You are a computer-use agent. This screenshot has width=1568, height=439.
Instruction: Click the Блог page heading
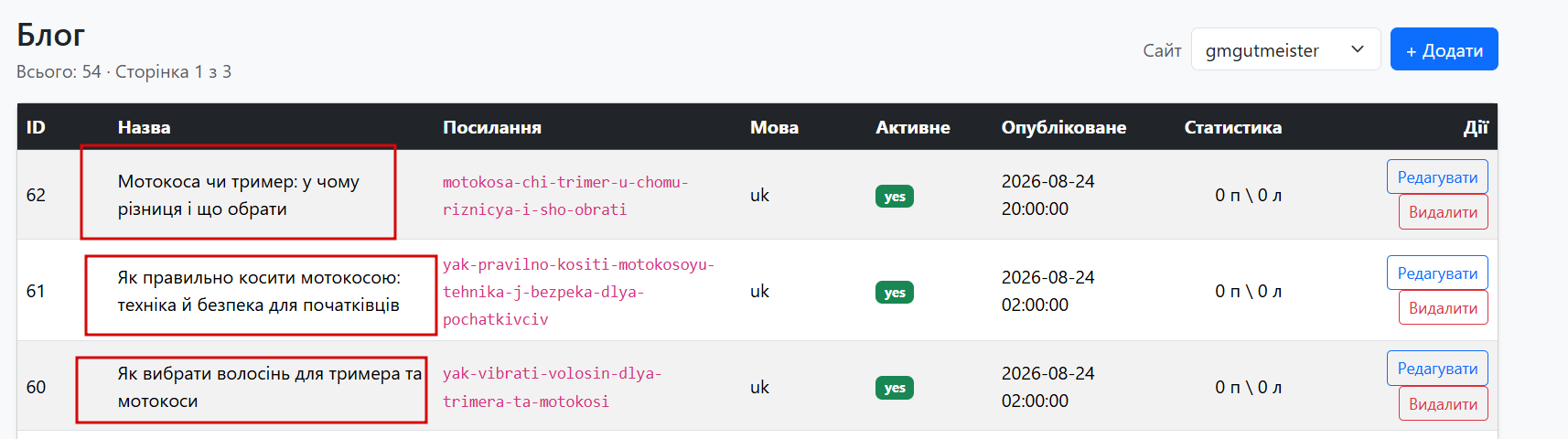[x=50, y=35]
